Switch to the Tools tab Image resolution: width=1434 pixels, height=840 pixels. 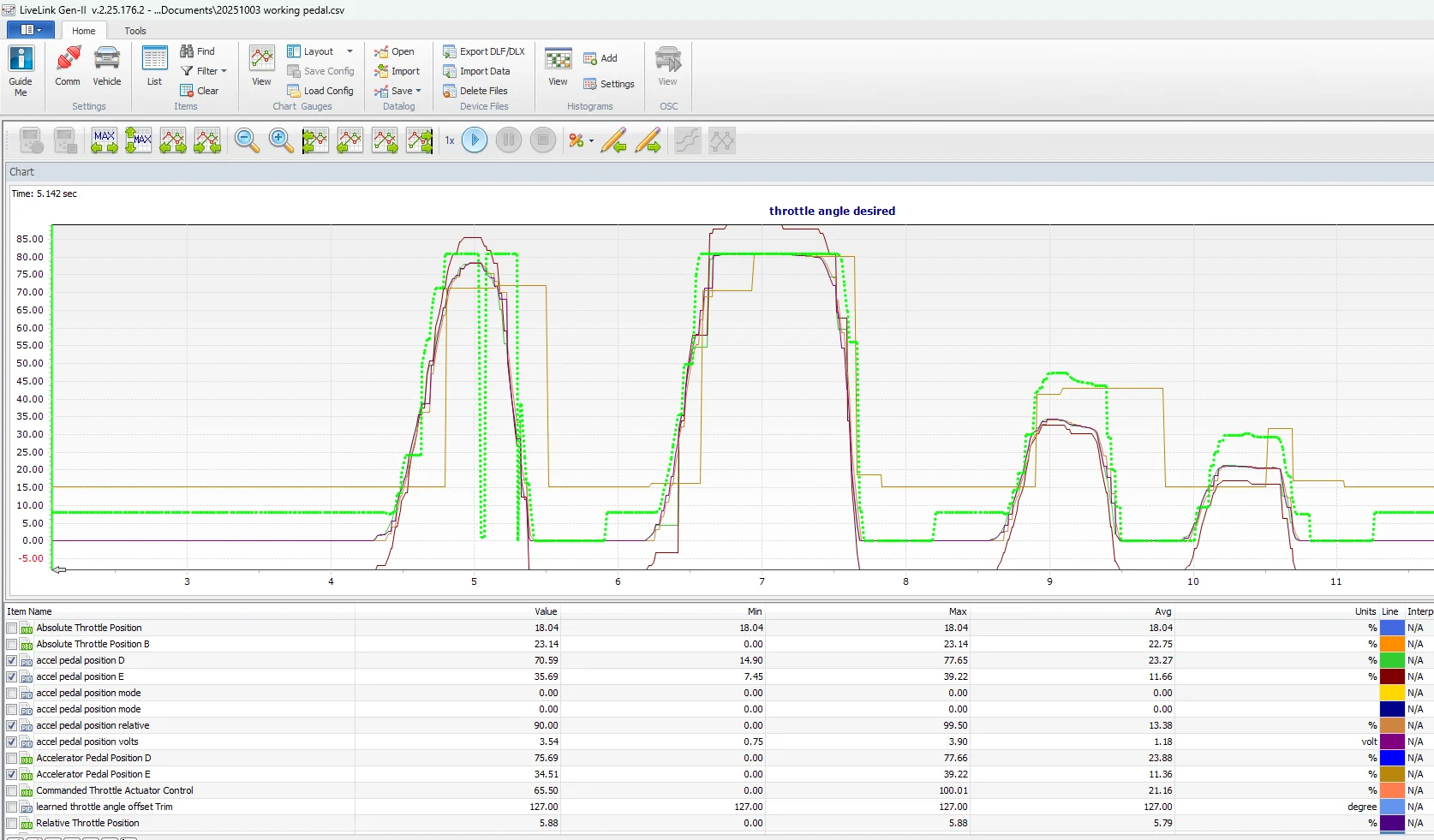[x=135, y=31]
